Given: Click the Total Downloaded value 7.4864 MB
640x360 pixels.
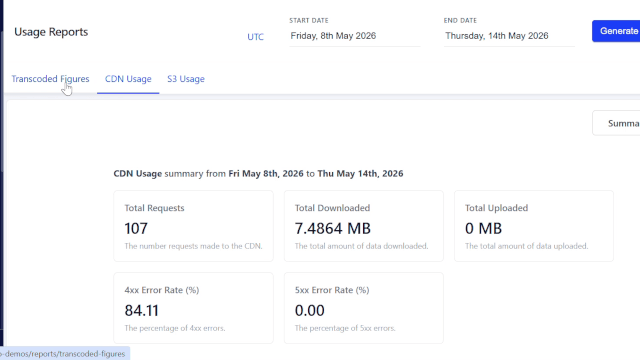Looking at the screenshot, I should 333,228.
